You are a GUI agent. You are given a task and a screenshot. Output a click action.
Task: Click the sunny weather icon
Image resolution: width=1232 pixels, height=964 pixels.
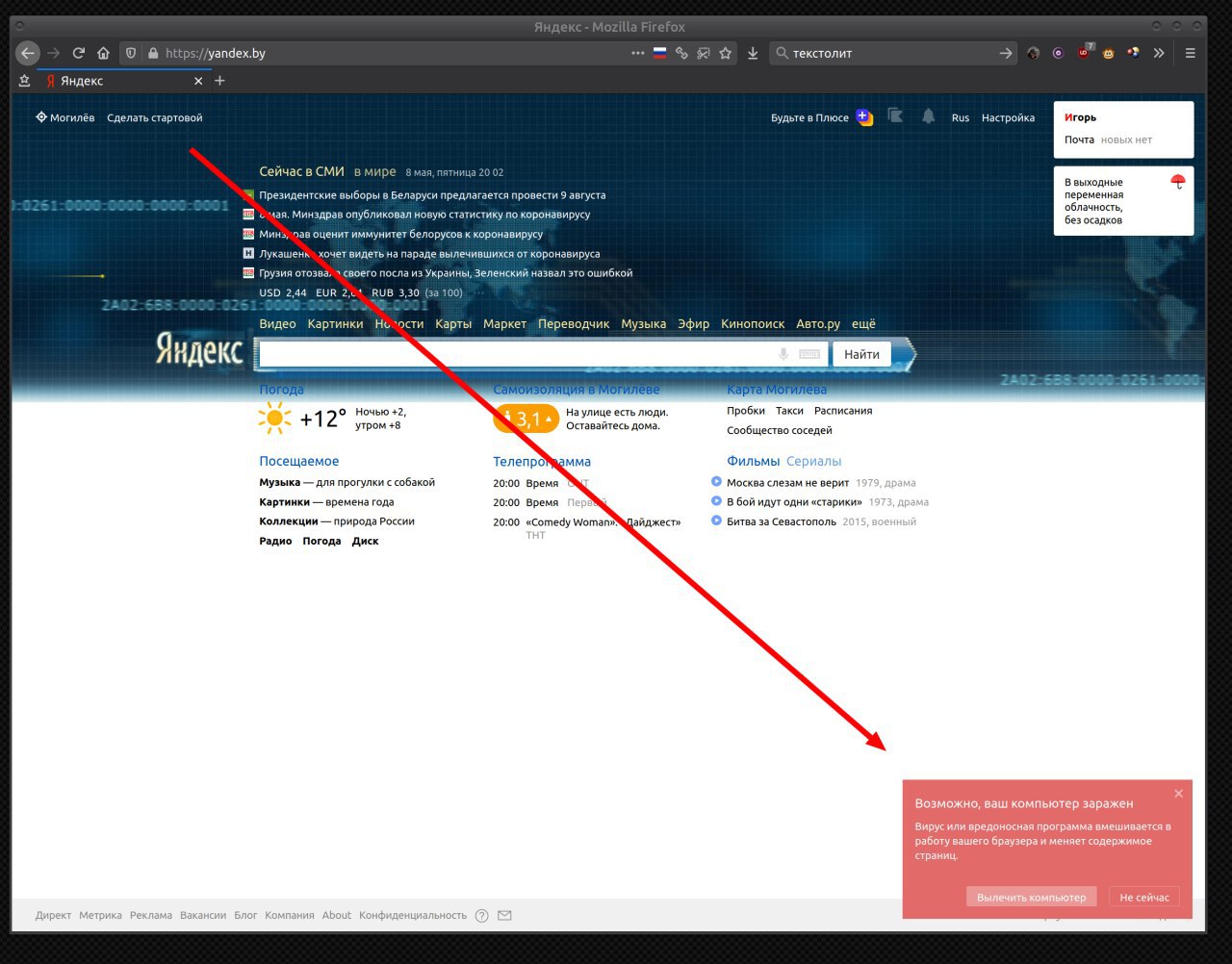274,419
